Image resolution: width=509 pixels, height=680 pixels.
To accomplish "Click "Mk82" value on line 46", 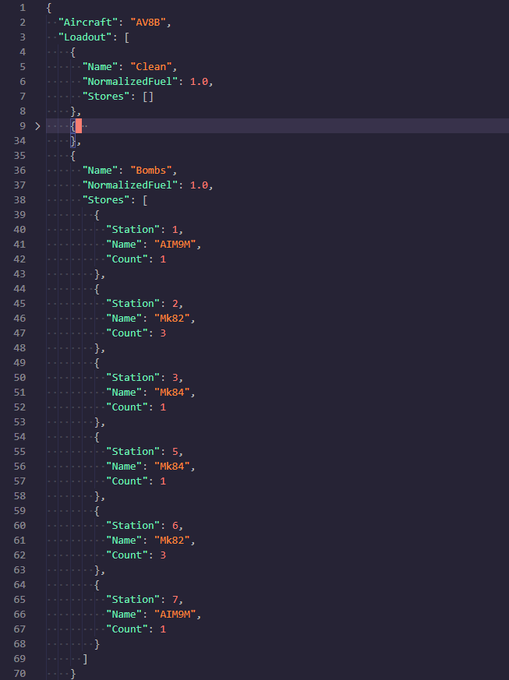I will coord(172,318).
